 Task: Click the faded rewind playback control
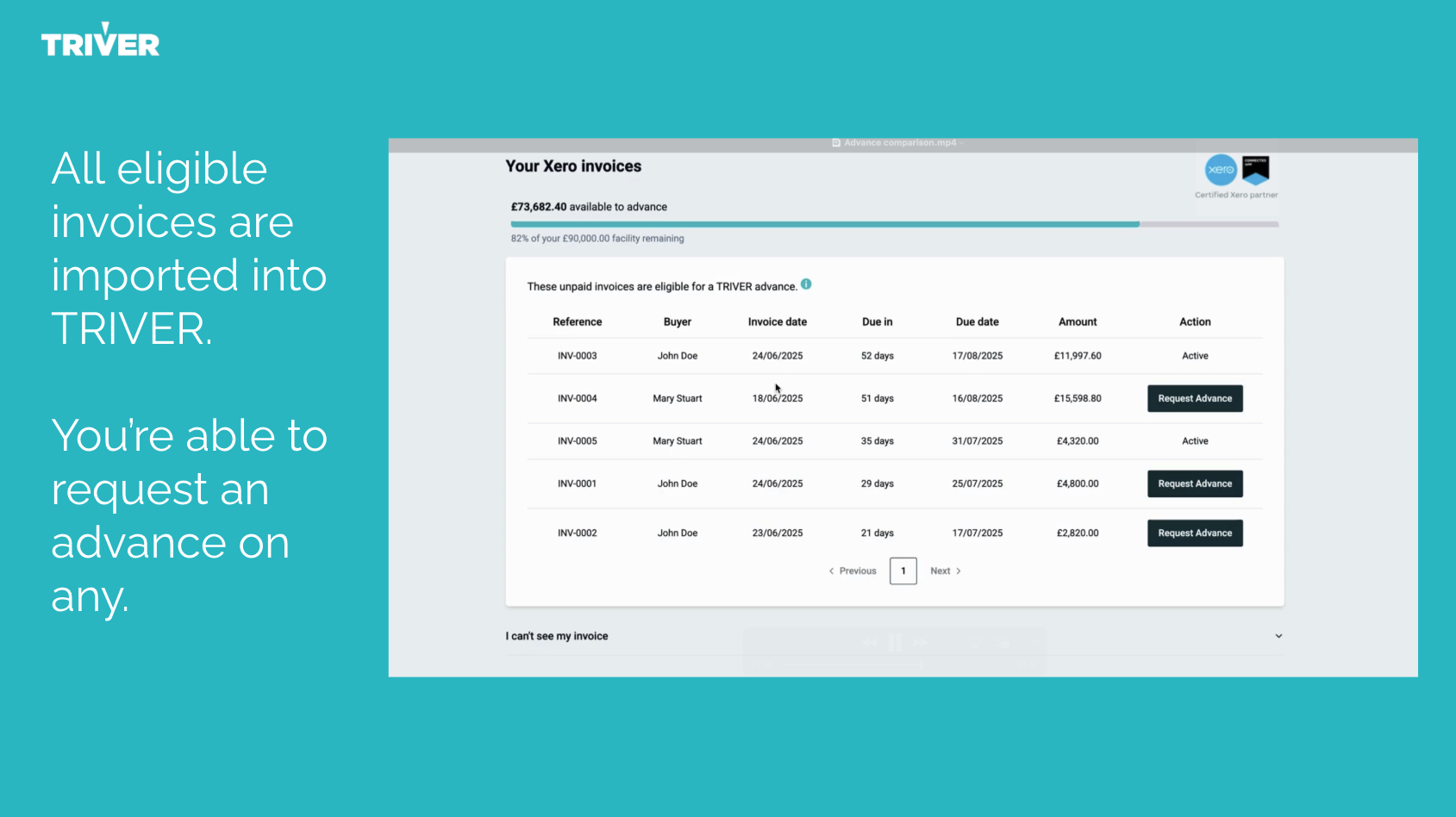click(870, 642)
